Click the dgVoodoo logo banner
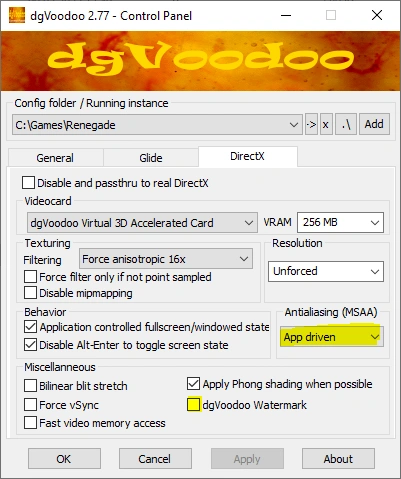Screen dimensions: 401x479 tap(200, 61)
